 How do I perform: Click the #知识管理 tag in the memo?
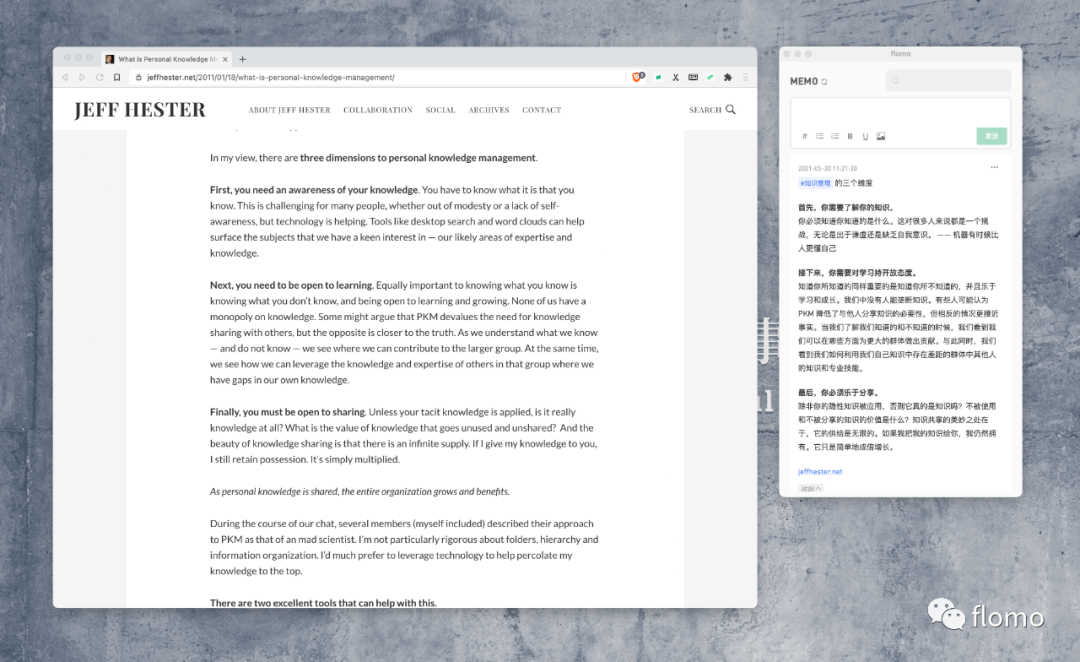click(x=815, y=183)
